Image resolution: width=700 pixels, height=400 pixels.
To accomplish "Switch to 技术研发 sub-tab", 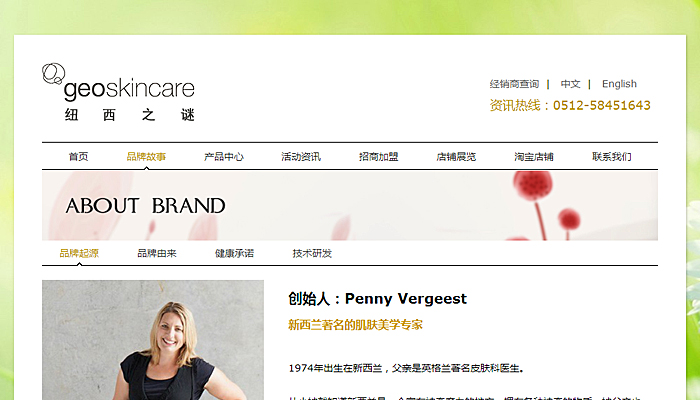I will (312, 254).
